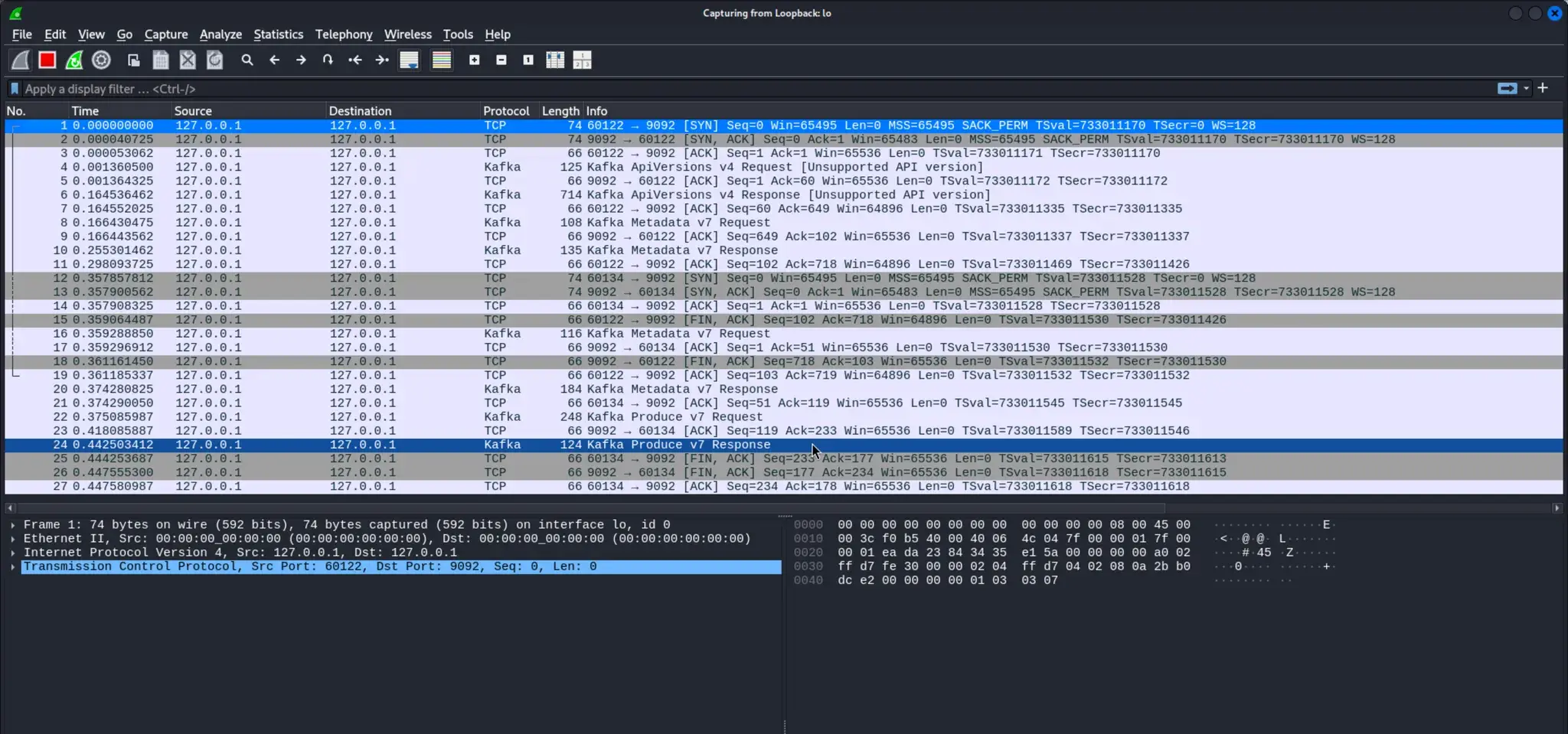Viewport: 1568px width, 734px height.
Task: Stop the running packet capture
Action: (47, 60)
